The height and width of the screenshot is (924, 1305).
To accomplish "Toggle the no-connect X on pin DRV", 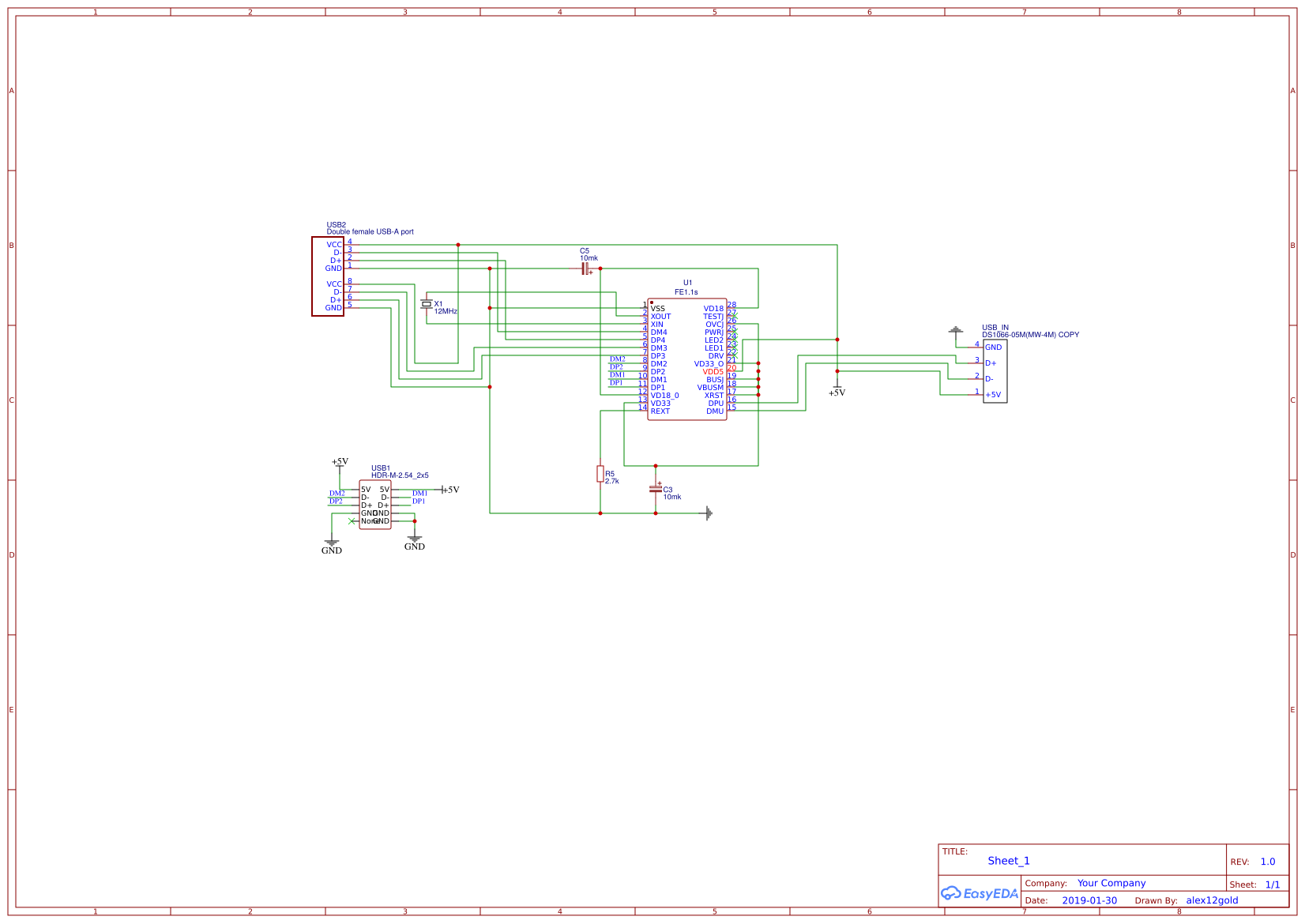I will 735,355.
